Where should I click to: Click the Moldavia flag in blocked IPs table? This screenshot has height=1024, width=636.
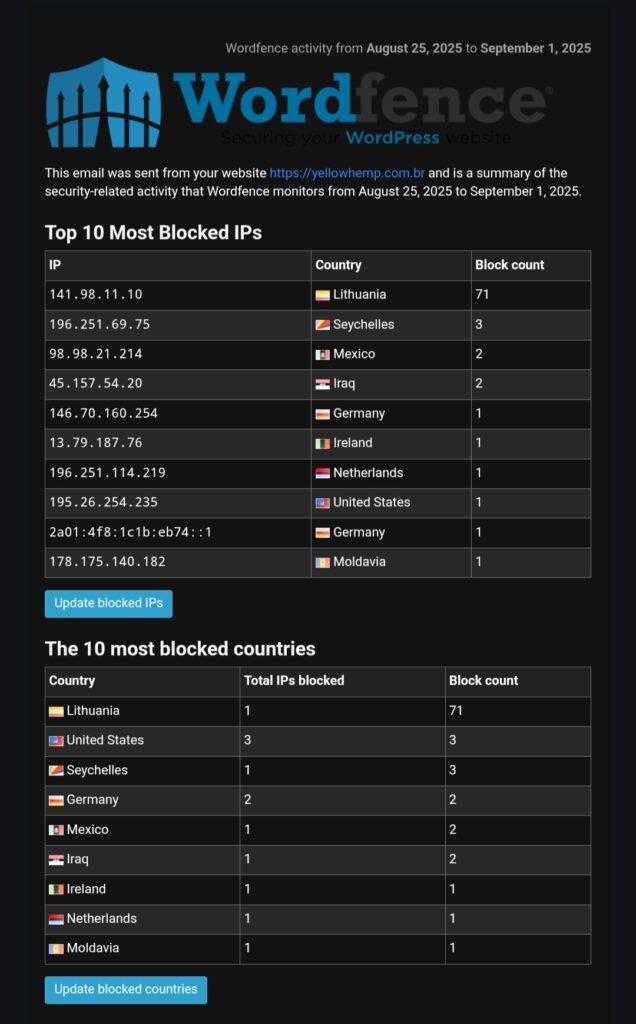point(323,562)
